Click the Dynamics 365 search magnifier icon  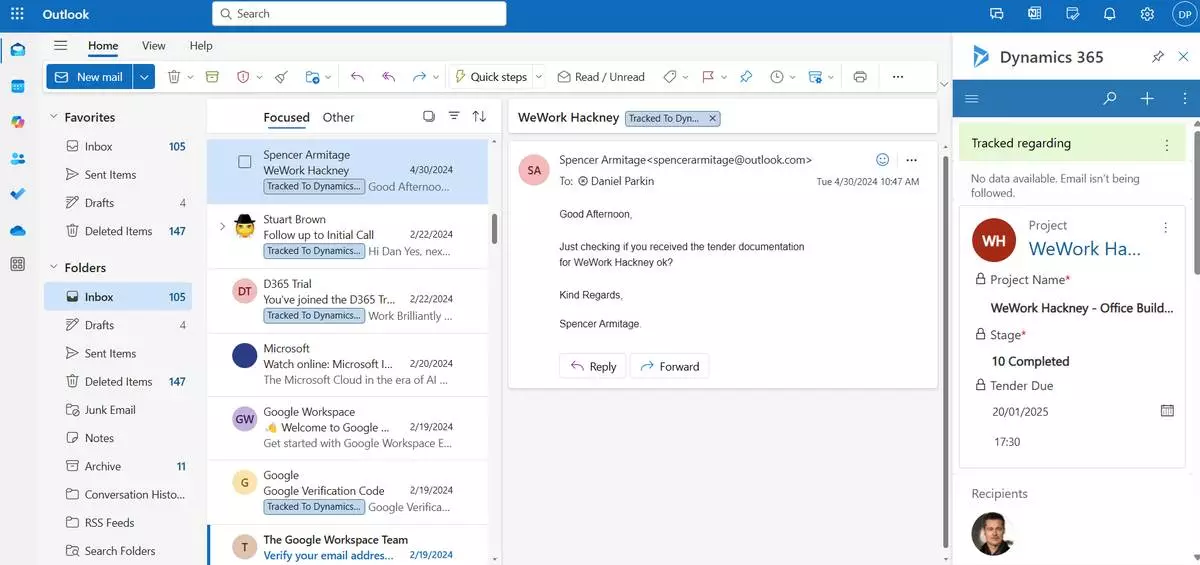pyautogui.click(x=1109, y=99)
